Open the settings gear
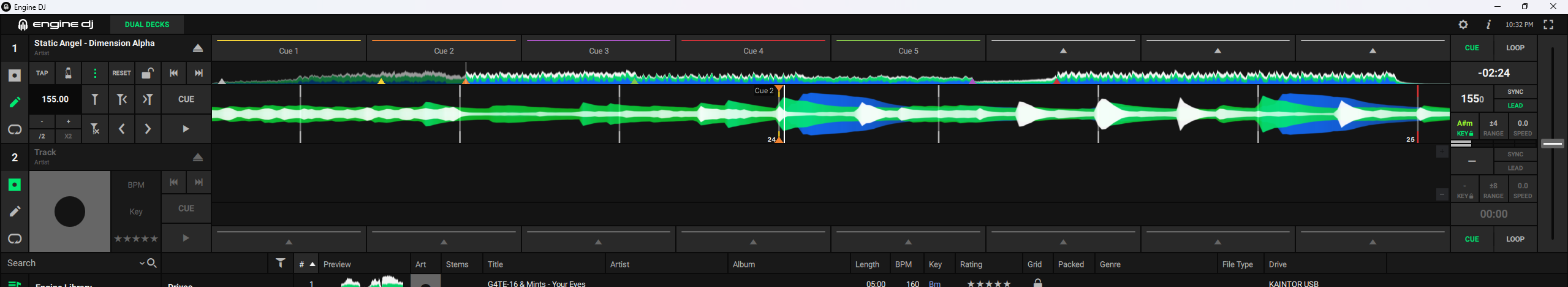This screenshot has height=287, width=1568. click(1463, 25)
